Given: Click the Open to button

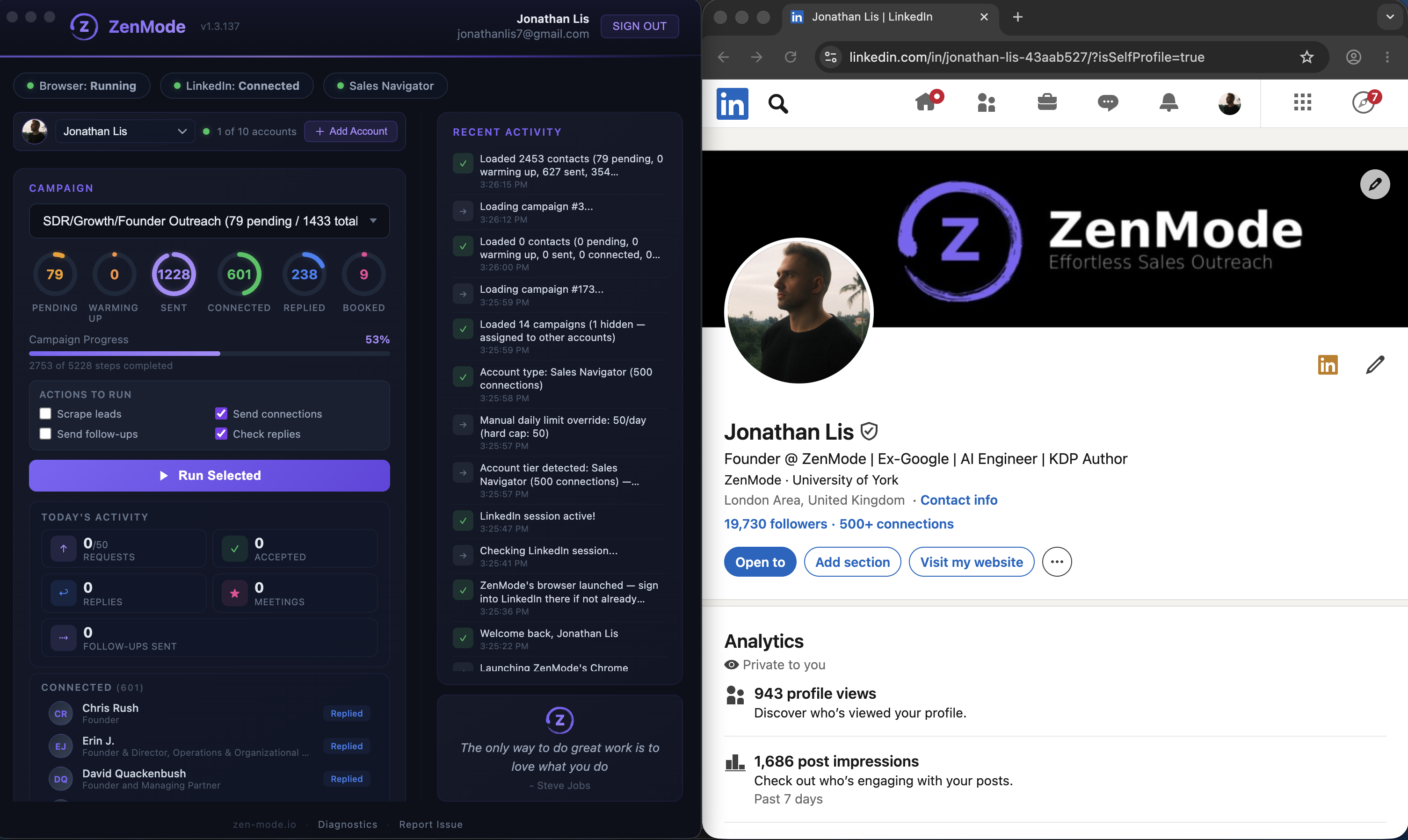Looking at the screenshot, I should pyautogui.click(x=760, y=562).
